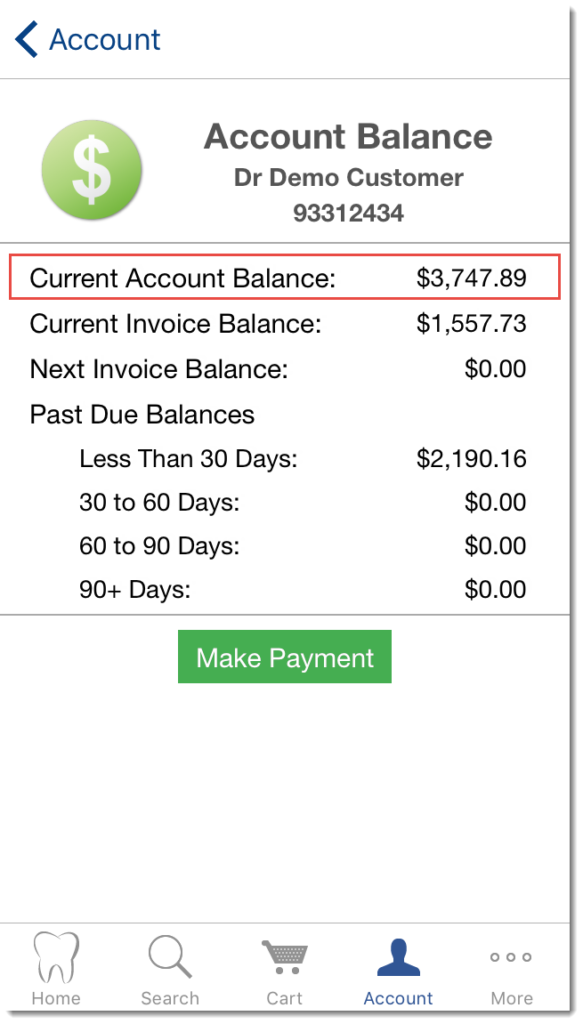The height and width of the screenshot is (1024, 583).
Task: Select the Cart tab label
Action: [285, 999]
